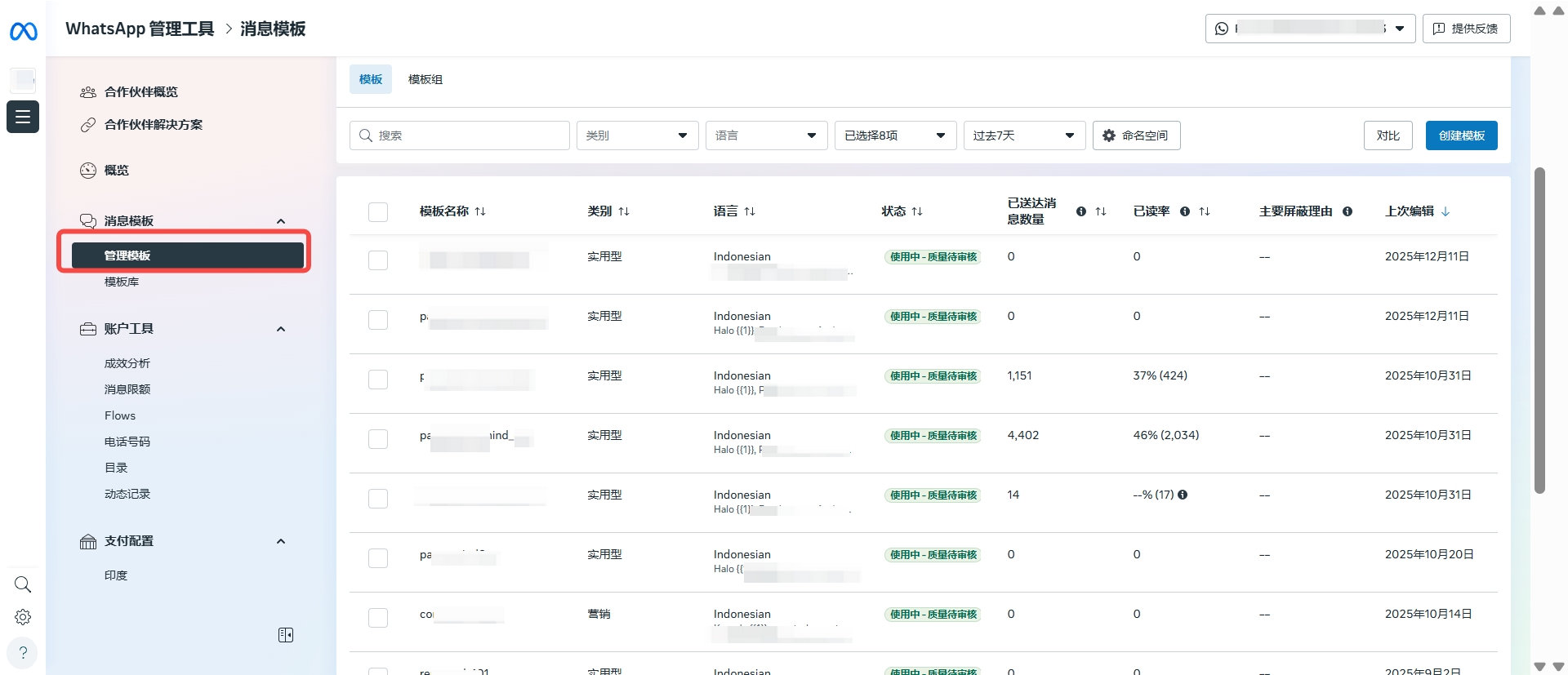Open settings gear icon in left rail

click(23, 617)
